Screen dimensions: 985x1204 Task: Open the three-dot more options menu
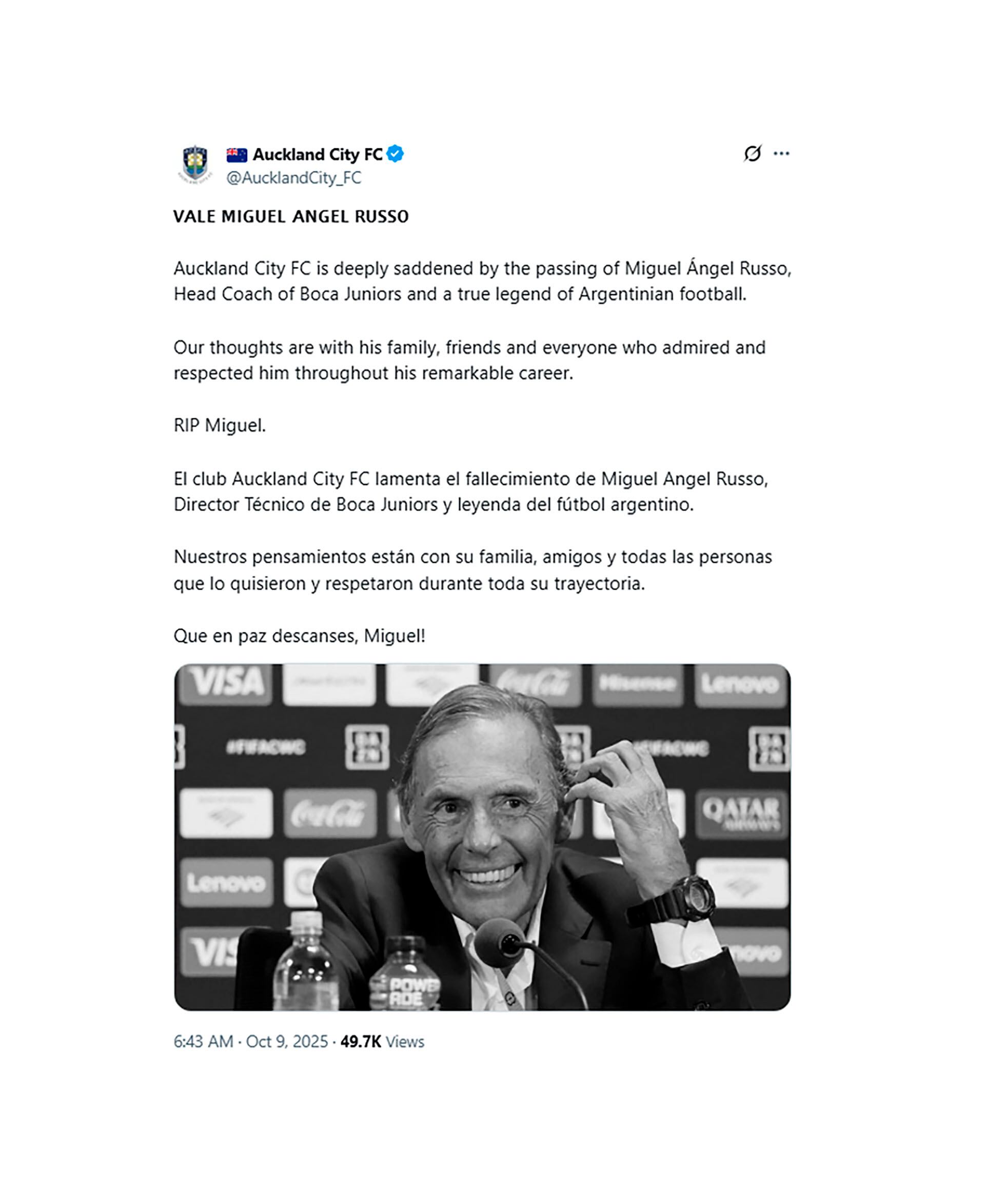point(781,153)
